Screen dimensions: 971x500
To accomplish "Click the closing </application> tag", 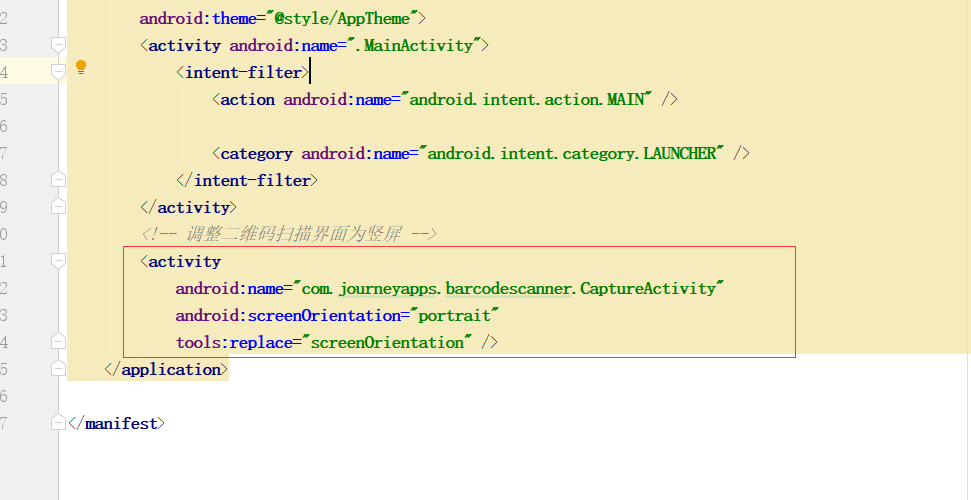I will 167,369.
